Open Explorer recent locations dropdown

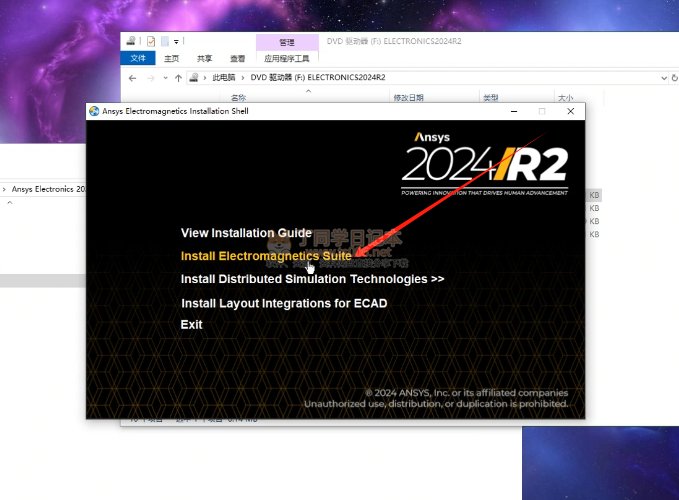(165, 78)
